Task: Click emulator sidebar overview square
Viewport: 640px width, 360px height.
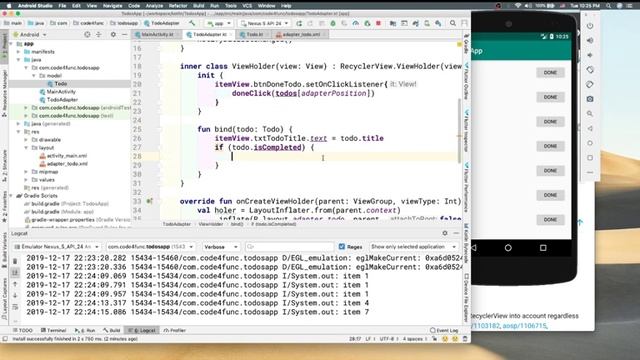Action: (590, 158)
